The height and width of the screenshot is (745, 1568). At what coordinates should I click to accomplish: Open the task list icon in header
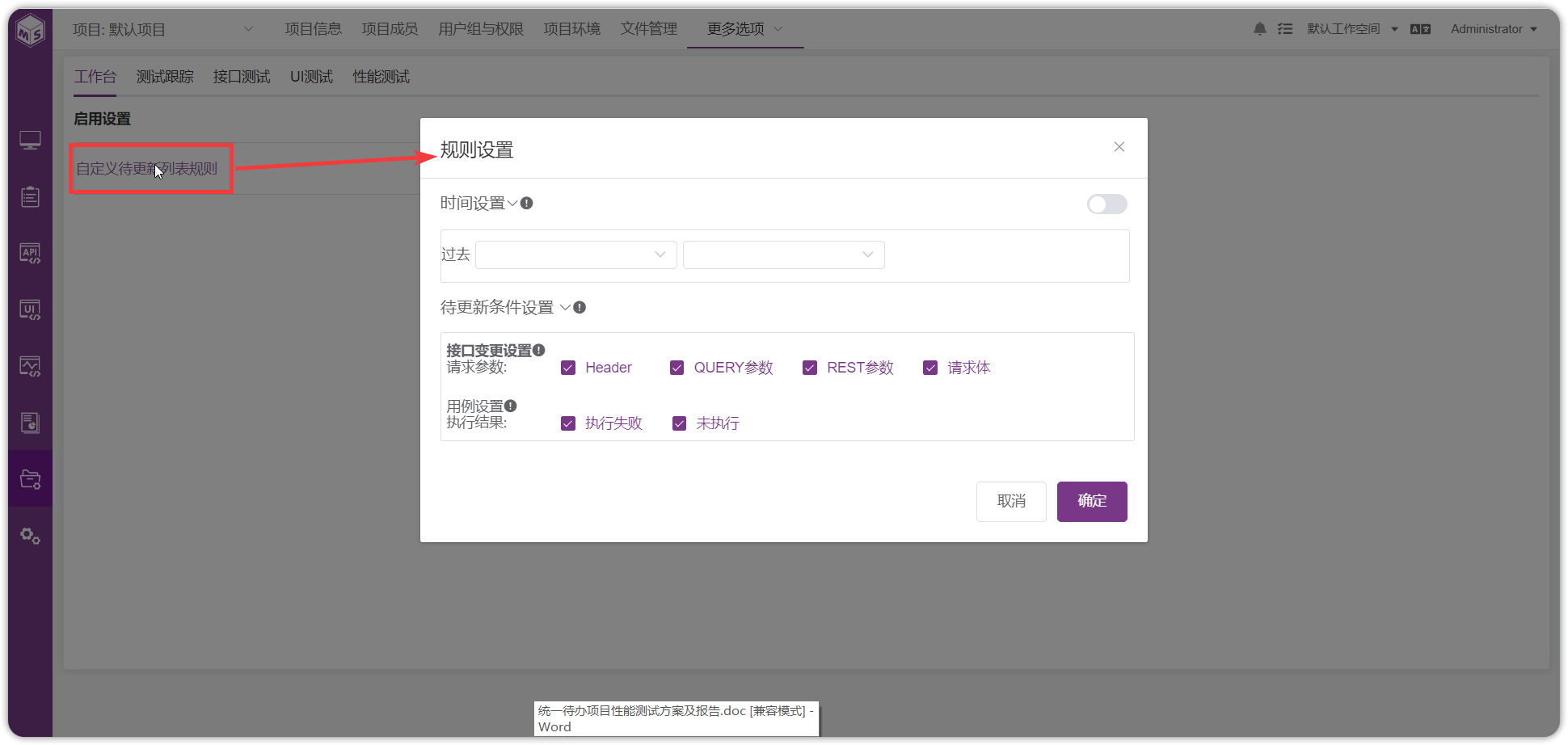point(1285,29)
